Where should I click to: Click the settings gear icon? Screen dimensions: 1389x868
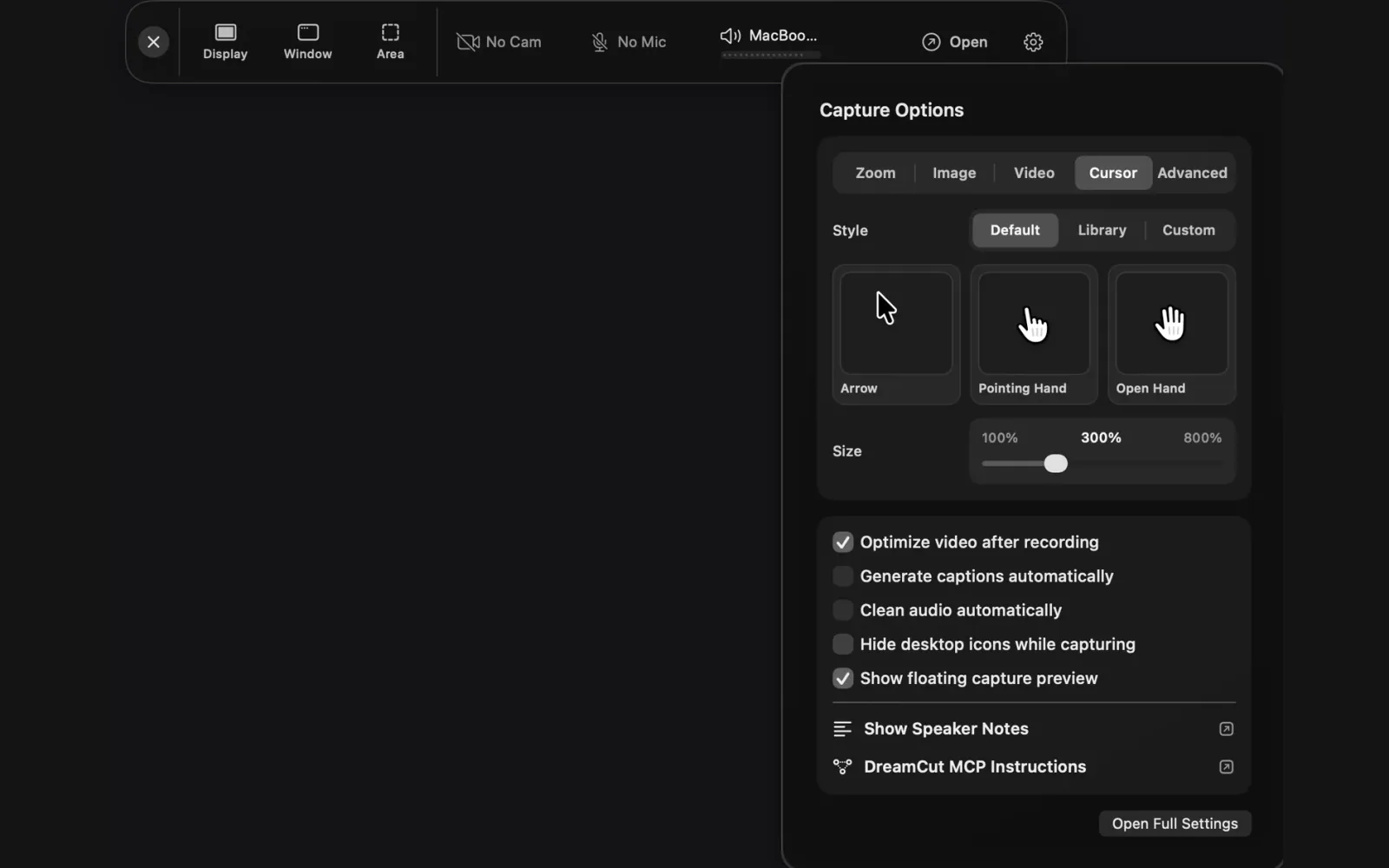pyautogui.click(x=1033, y=42)
